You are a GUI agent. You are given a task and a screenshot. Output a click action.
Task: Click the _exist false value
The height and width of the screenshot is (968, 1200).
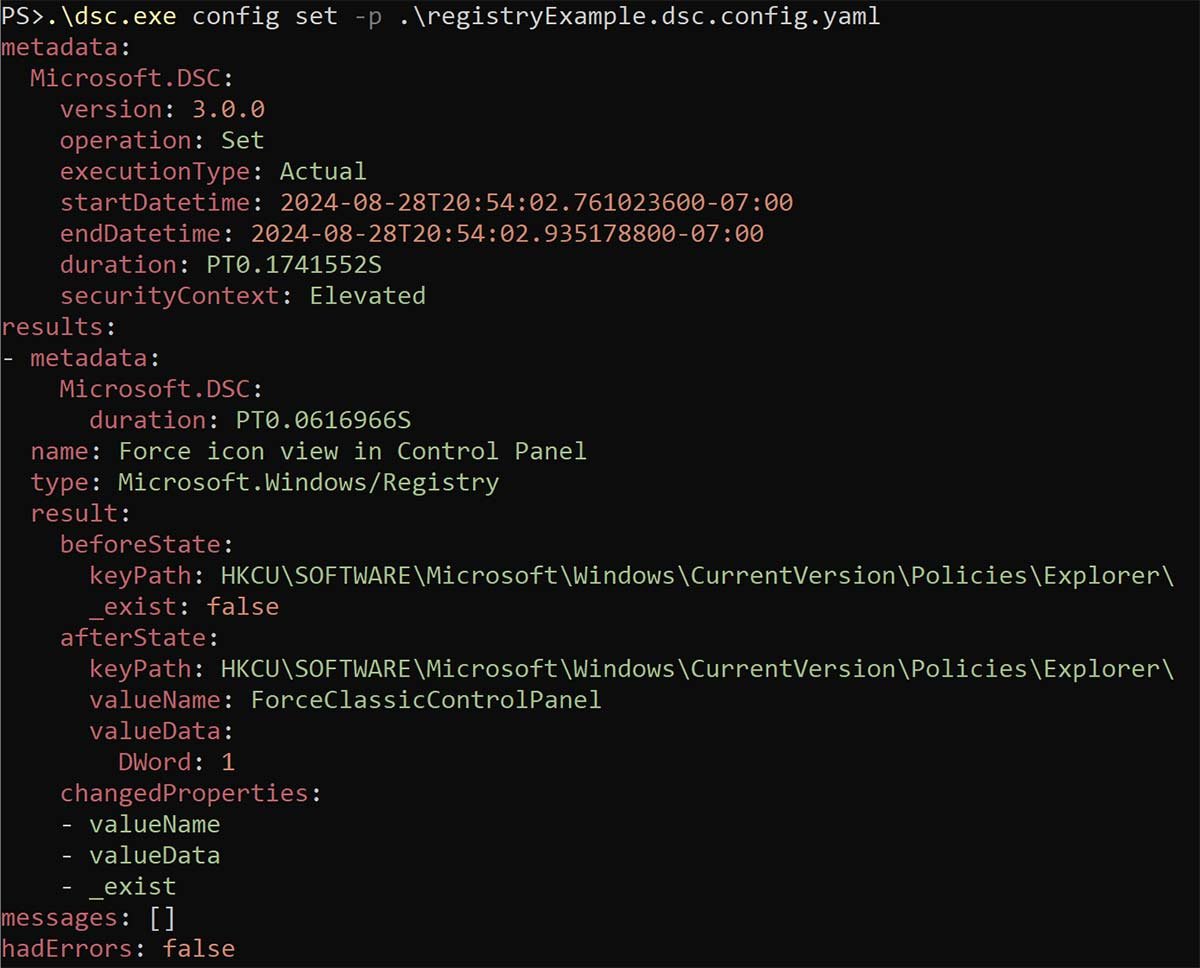tap(243, 606)
